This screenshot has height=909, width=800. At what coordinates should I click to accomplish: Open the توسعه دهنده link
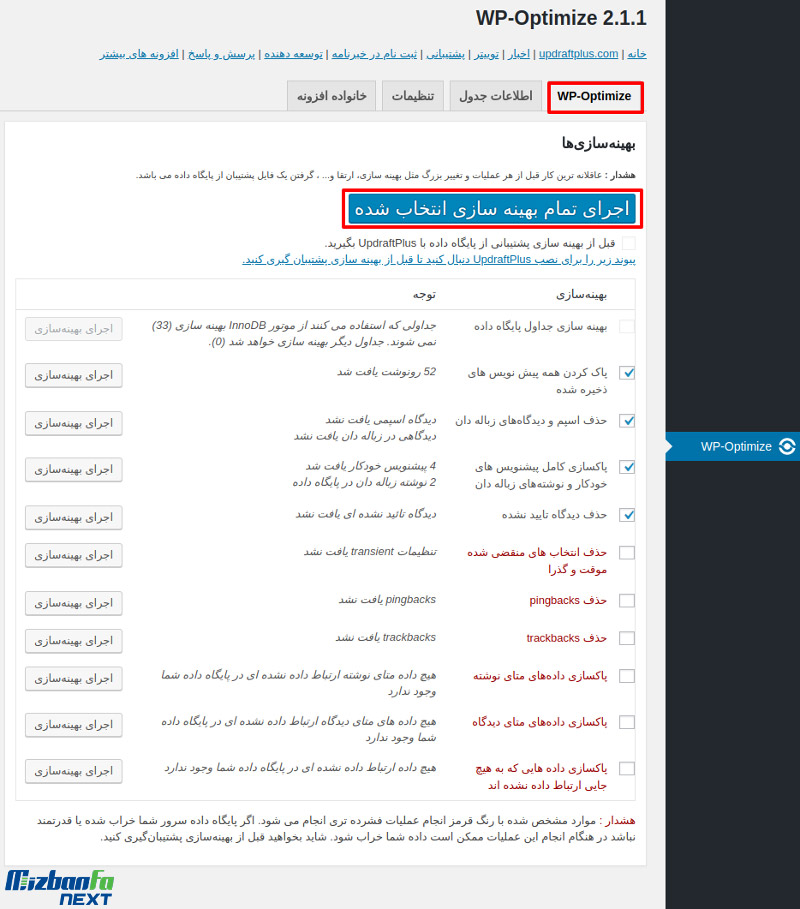tap(293, 54)
